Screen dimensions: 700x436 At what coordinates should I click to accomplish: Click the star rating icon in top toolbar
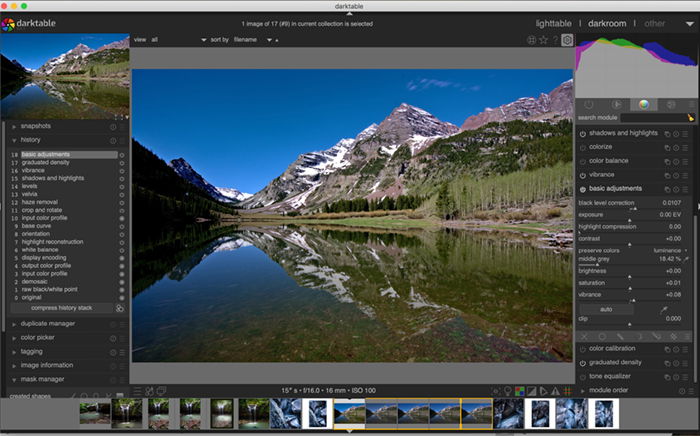(x=543, y=40)
